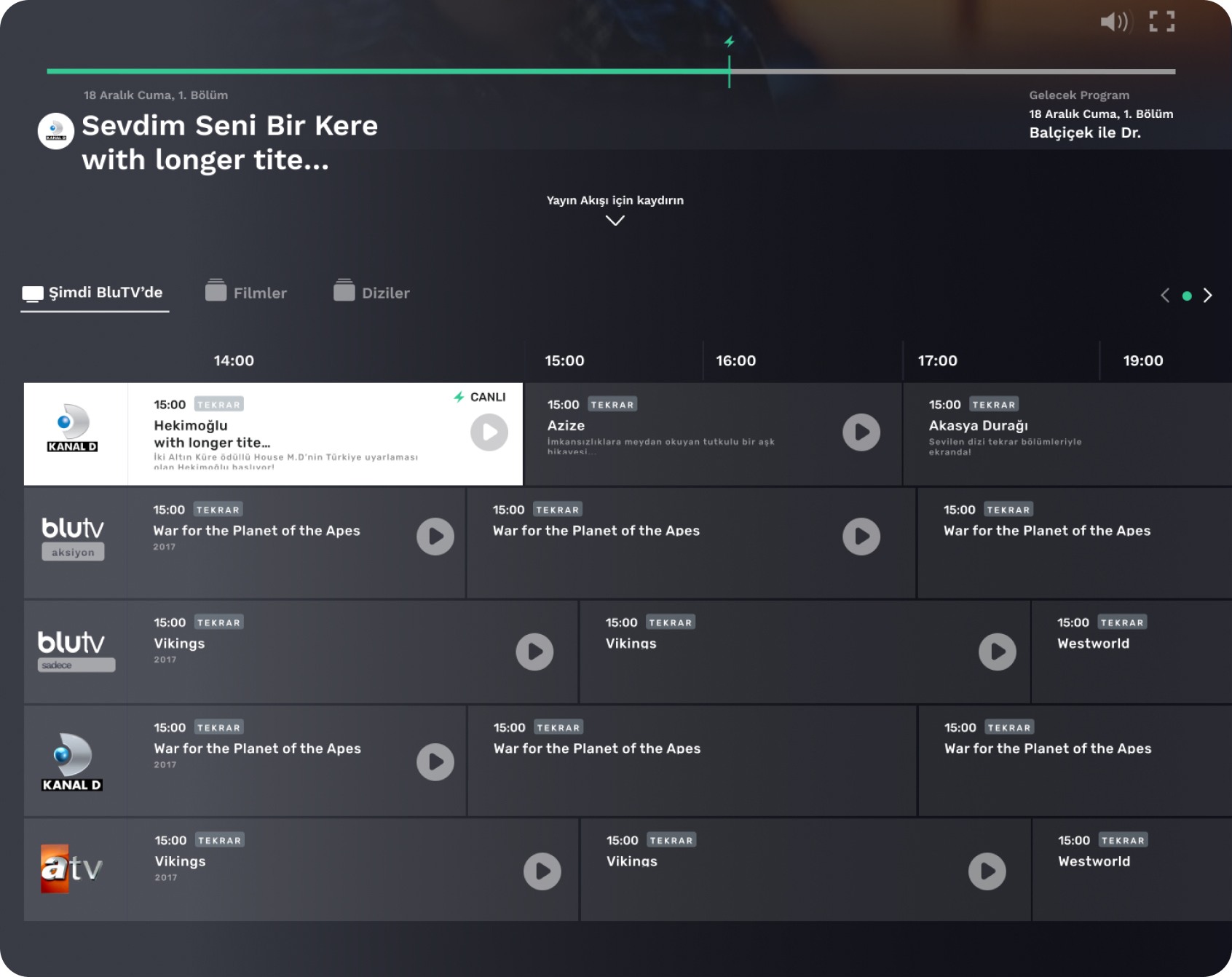The height and width of the screenshot is (977, 1232).
Task: Open the atv channel logo
Action: [x=71, y=869]
